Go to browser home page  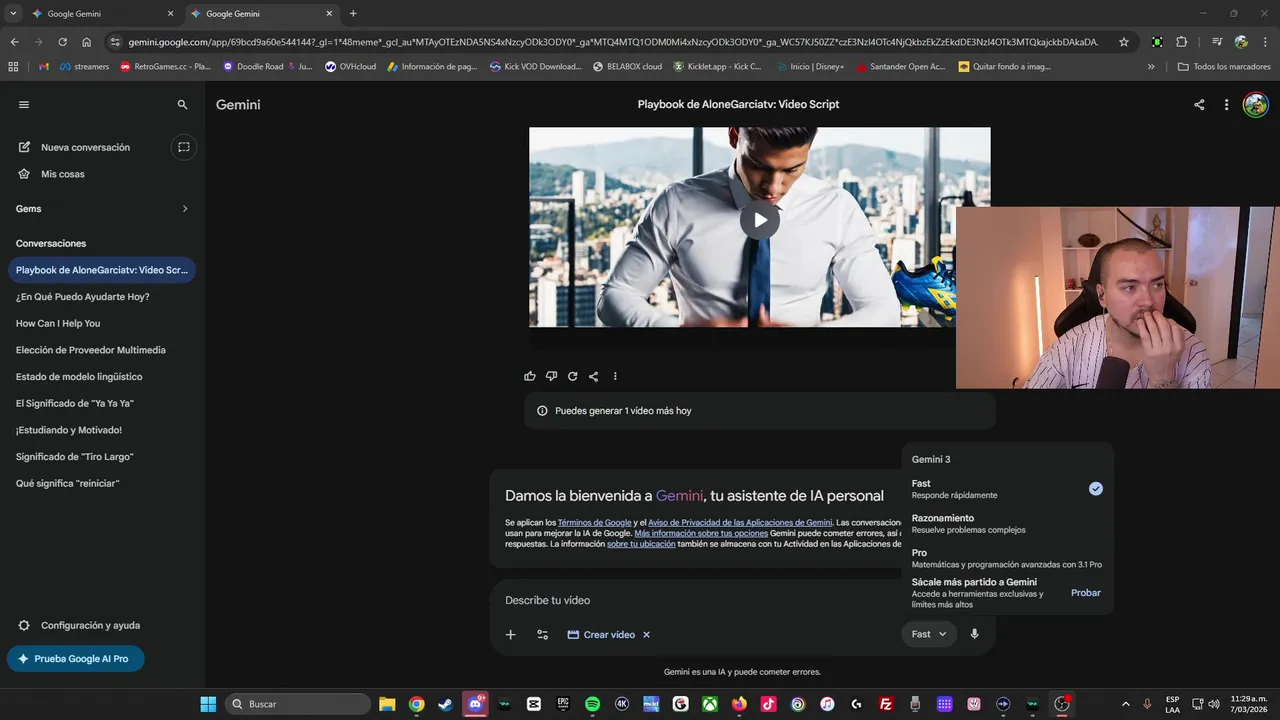(x=87, y=42)
